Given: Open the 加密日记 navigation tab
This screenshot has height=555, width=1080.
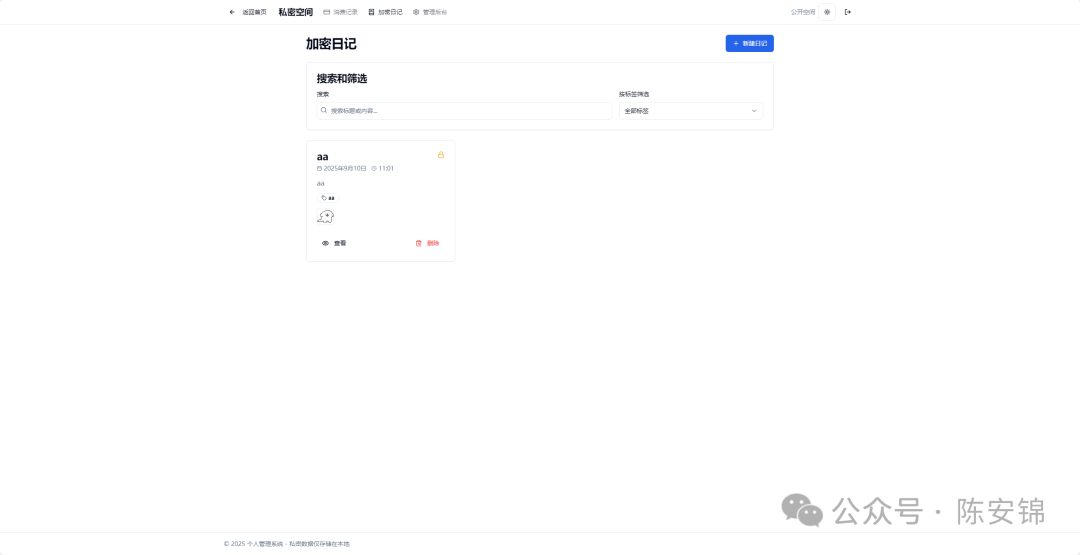Looking at the screenshot, I should 386,12.
